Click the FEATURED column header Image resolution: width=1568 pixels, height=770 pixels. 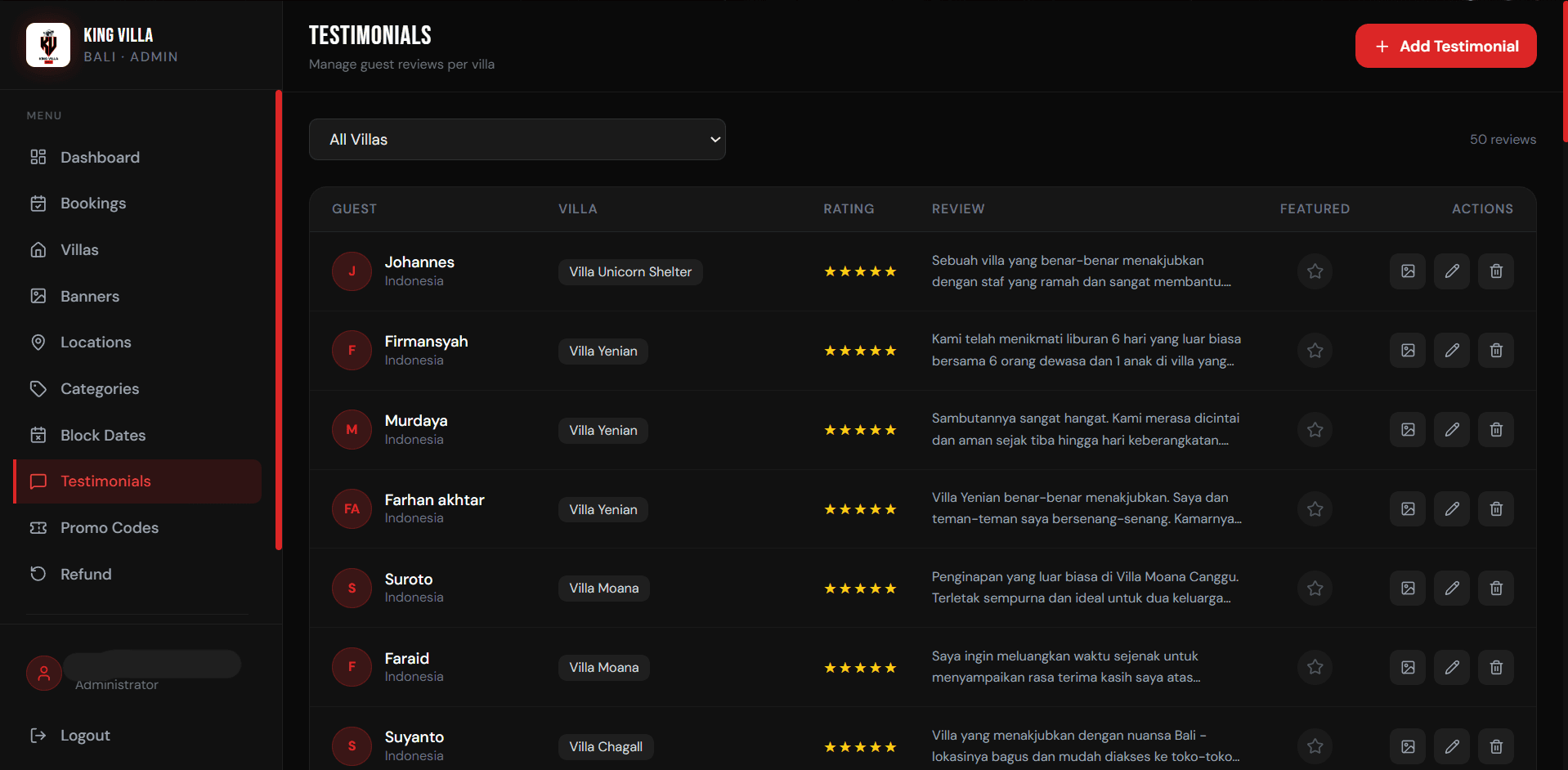(x=1315, y=209)
